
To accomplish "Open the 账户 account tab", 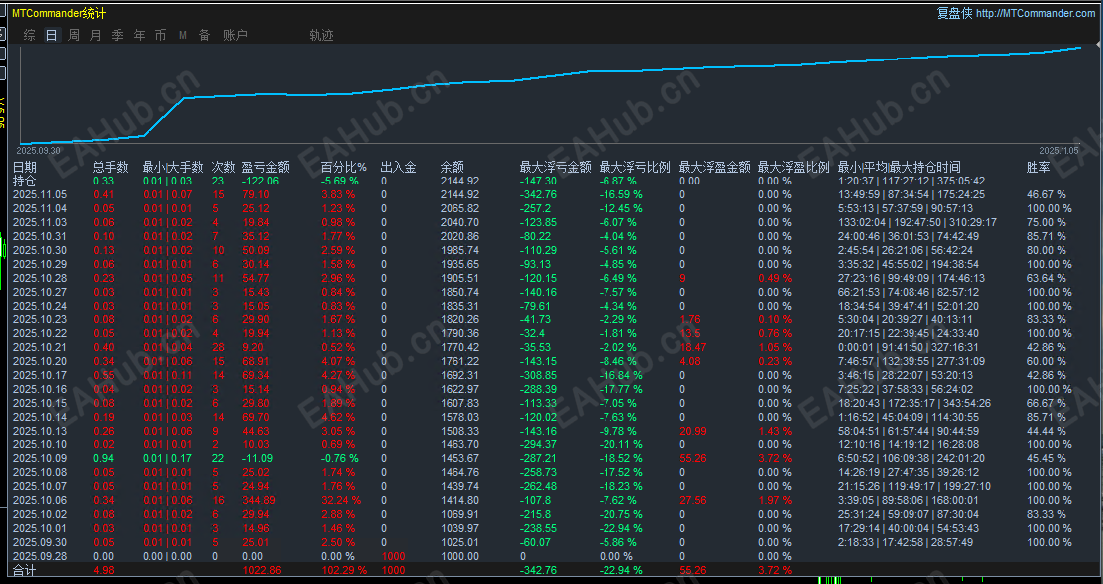I will tap(235, 35).
